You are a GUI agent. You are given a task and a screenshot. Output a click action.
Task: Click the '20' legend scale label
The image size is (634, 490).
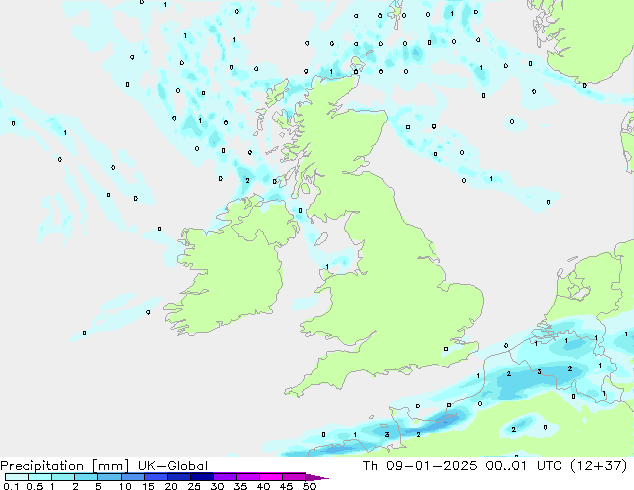point(171,486)
